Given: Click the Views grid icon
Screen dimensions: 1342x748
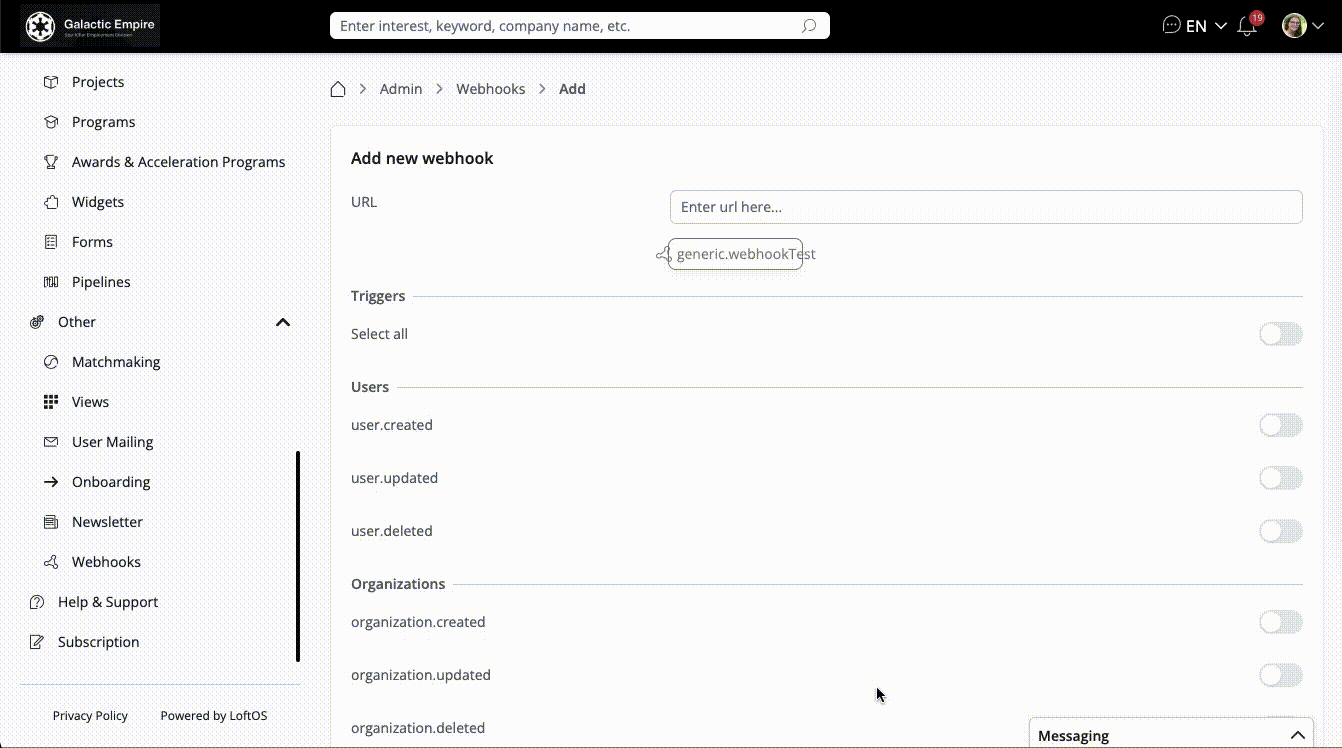Looking at the screenshot, I should tap(51, 402).
